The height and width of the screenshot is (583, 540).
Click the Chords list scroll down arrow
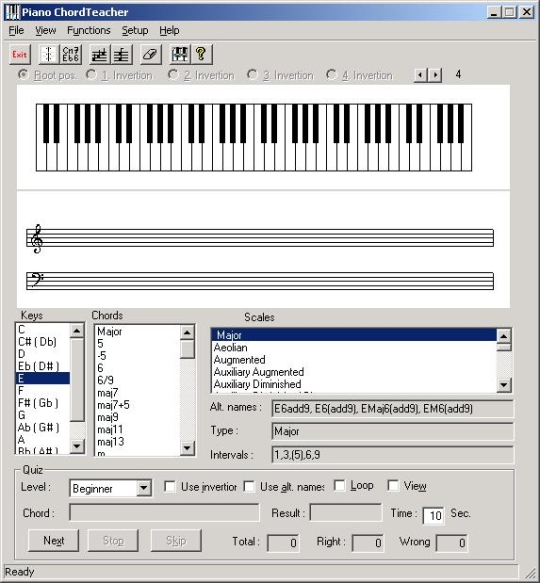click(187, 448)
